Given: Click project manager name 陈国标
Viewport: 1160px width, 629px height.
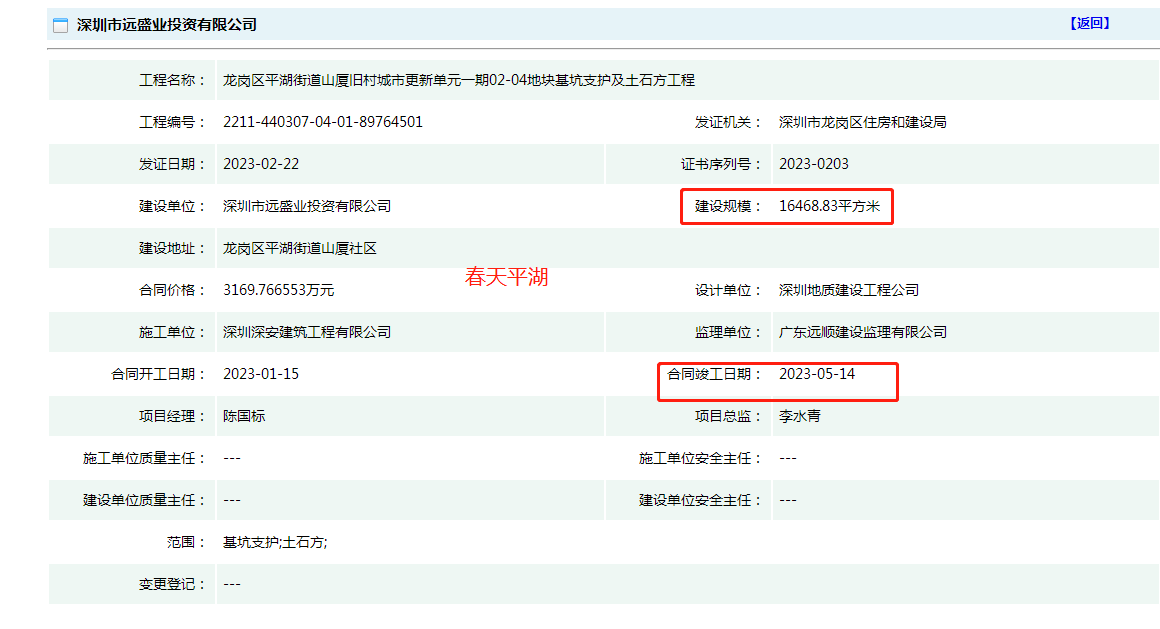Looking at the screenshot, I should [x=244, y=416].
